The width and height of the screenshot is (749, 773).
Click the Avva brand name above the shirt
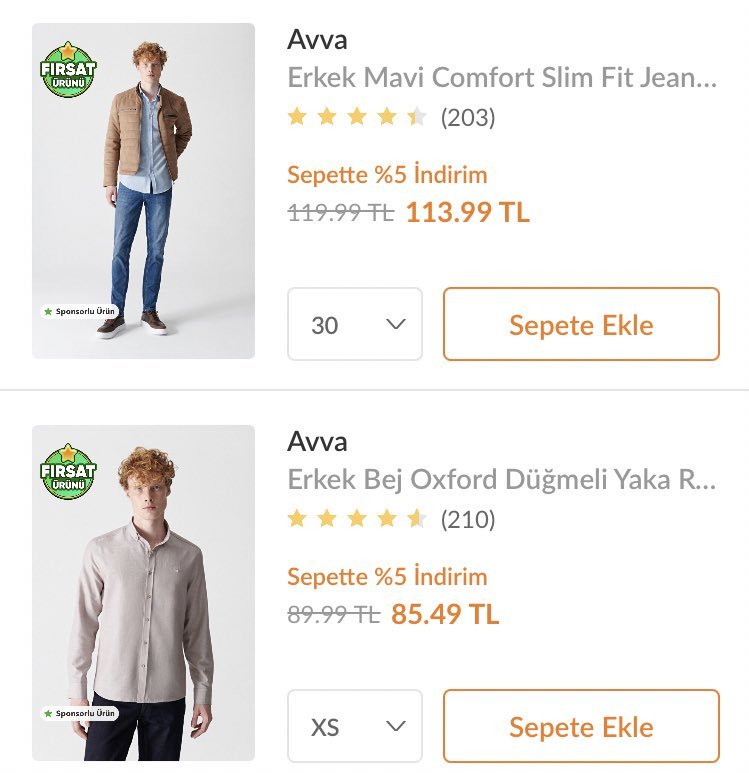(x=317, y=441)
